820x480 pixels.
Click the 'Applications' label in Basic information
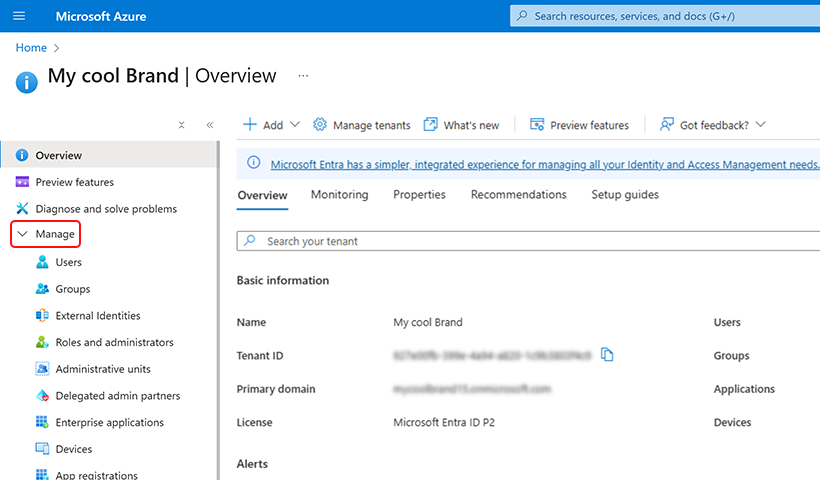point(744,388)
